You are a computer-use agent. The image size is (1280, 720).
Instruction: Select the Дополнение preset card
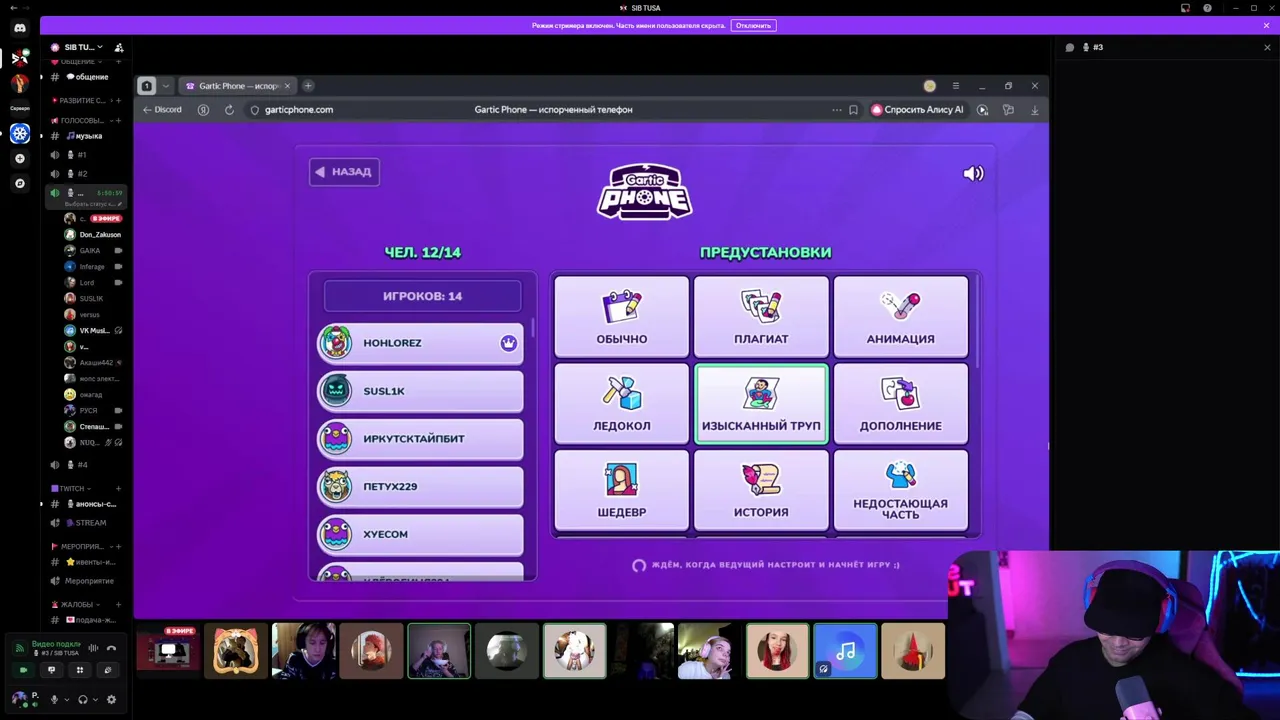[x=900, y=403]
